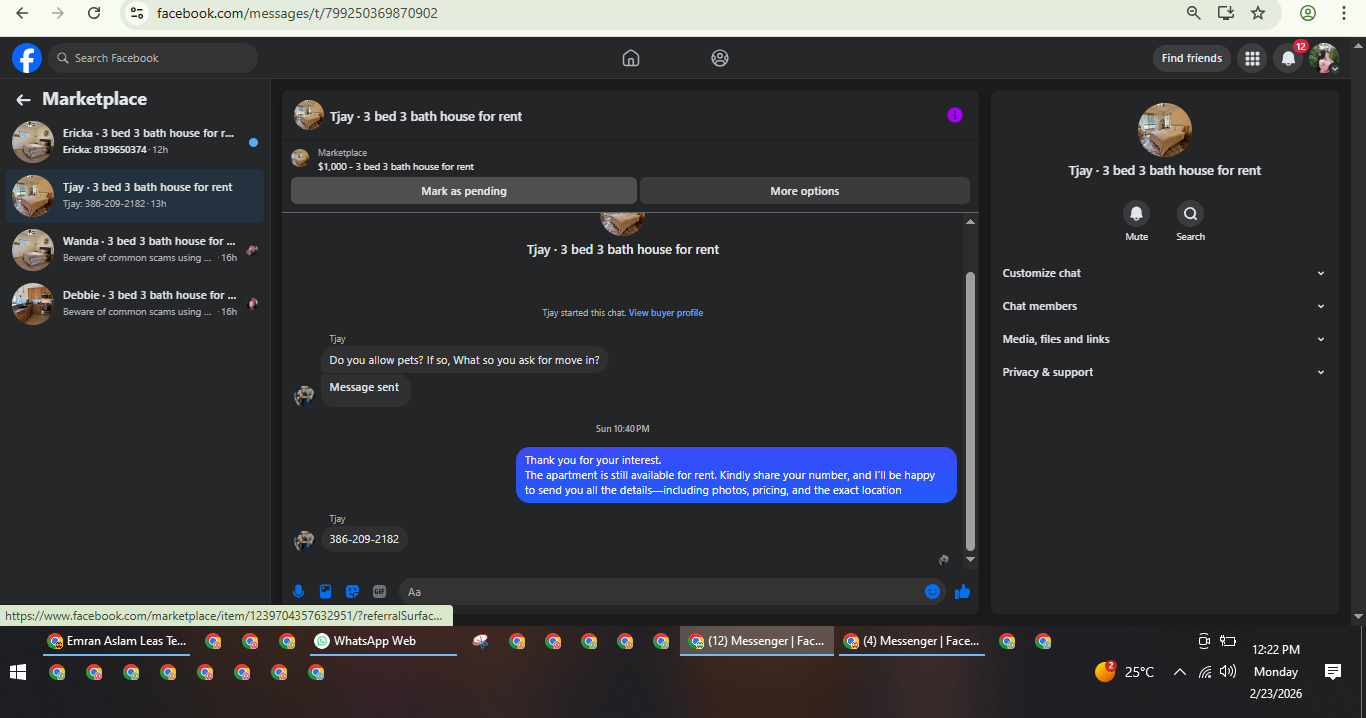Open the Facebook menu grid icon
The width and height of the screenshot is (1366, 718).
(1252, 58)
